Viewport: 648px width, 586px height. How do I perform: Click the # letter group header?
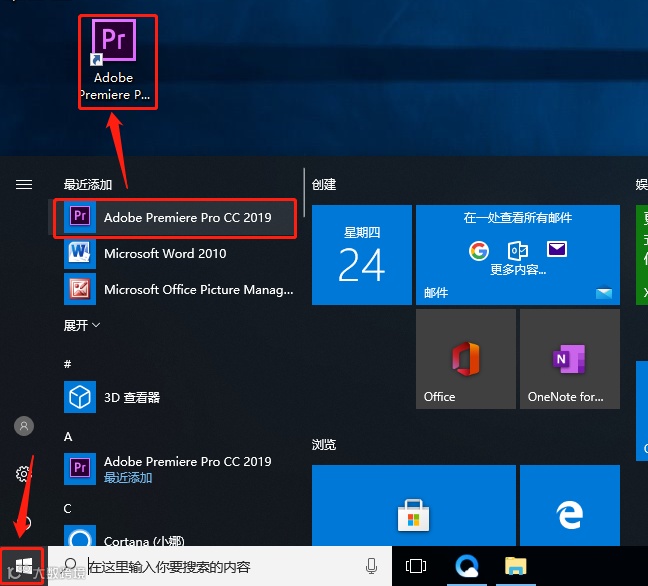(x=67, y=364)
